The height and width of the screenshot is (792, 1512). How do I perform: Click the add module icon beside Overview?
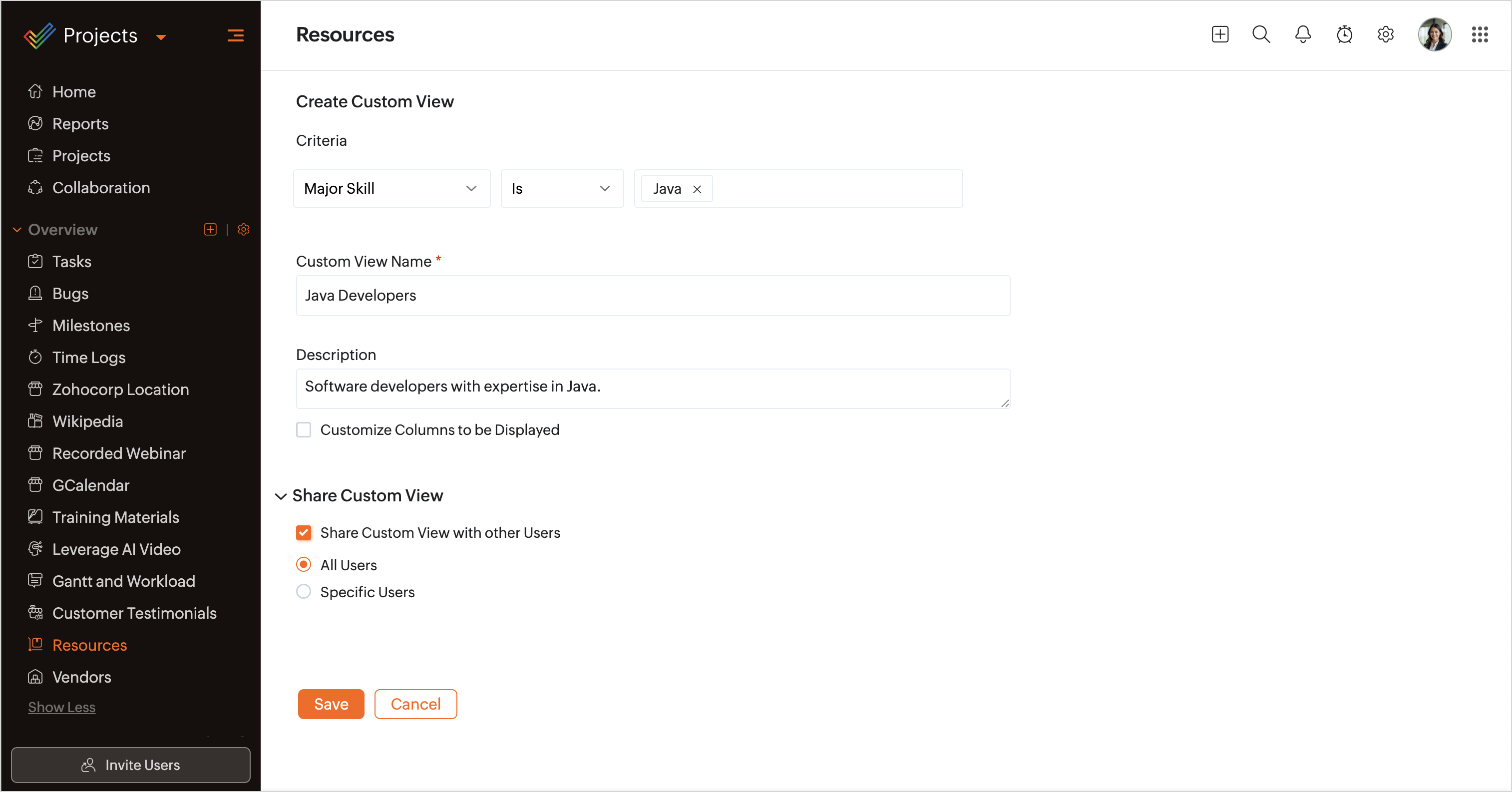click(210, 230)
